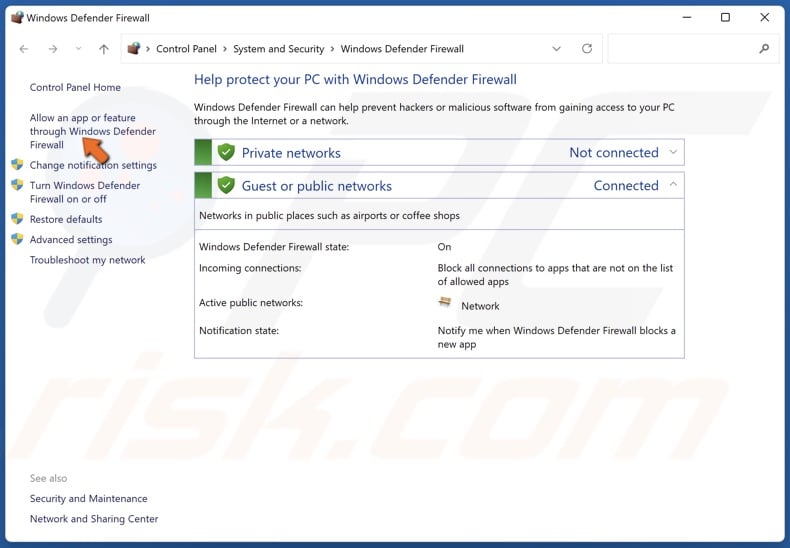Open the recent locations chevron
790x548 pixels.
point(78,49)
